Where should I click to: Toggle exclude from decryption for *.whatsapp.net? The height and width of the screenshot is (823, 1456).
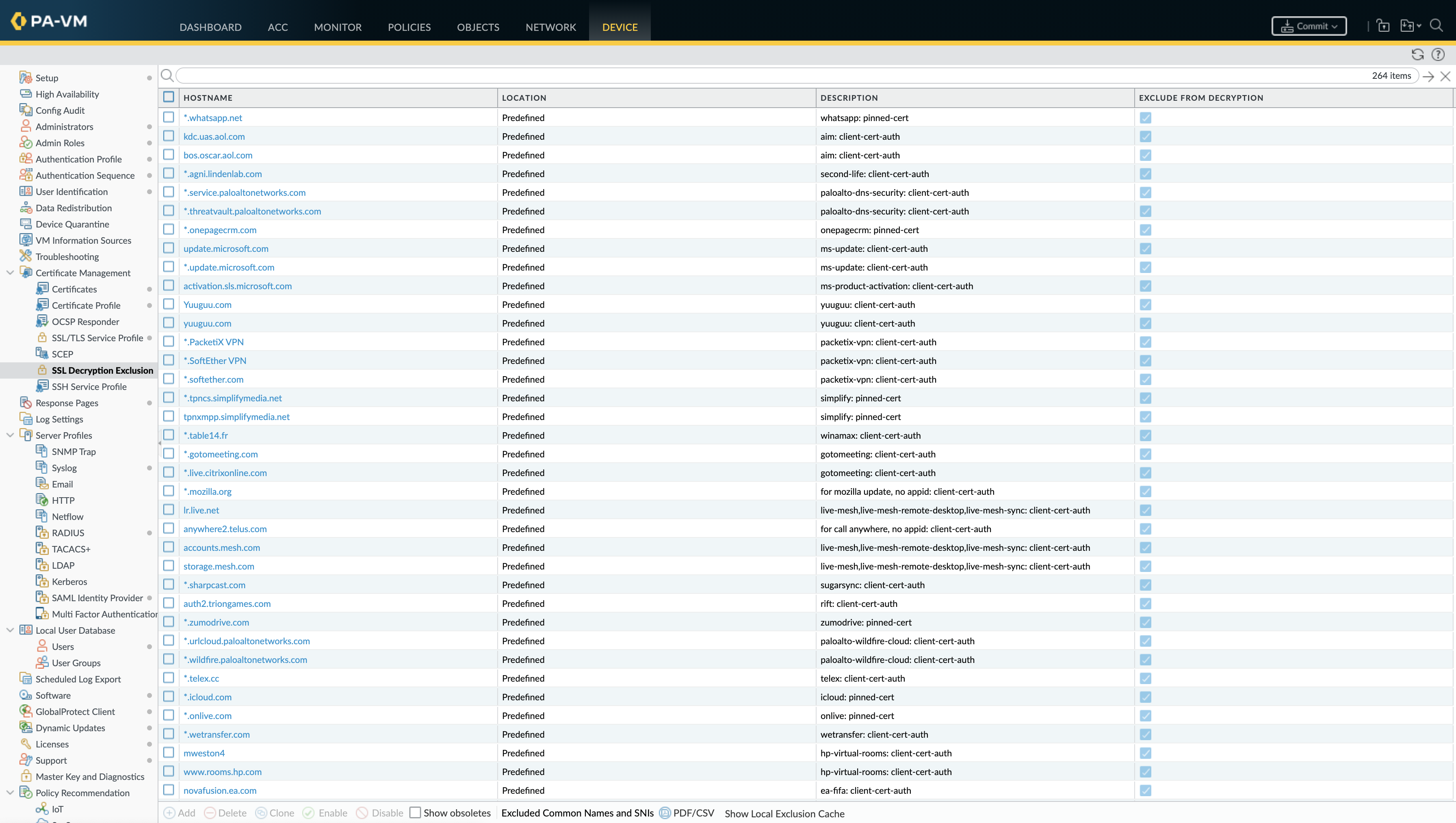coord(1146,117)
